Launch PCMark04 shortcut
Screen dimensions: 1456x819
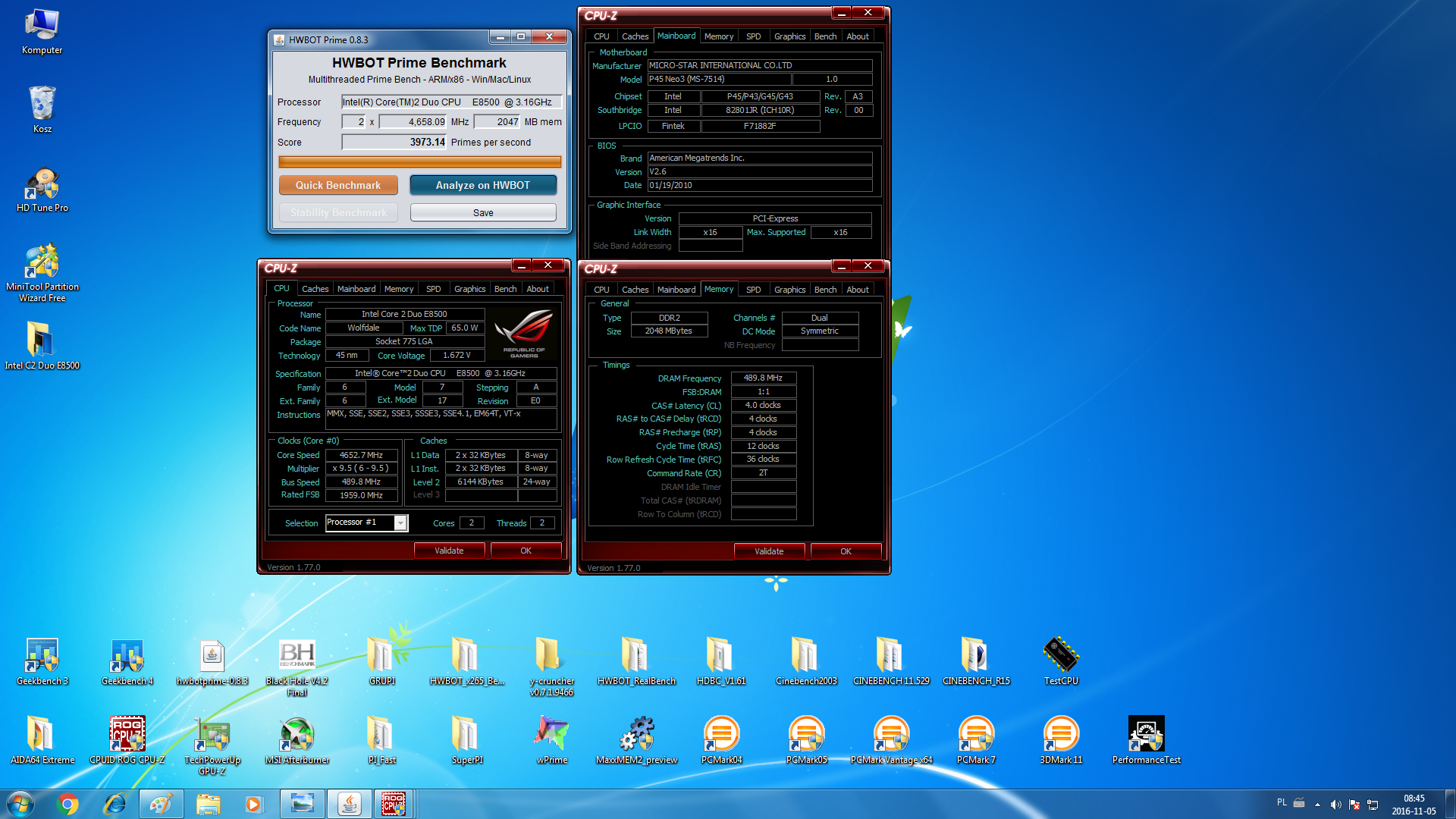pos(721,741)
